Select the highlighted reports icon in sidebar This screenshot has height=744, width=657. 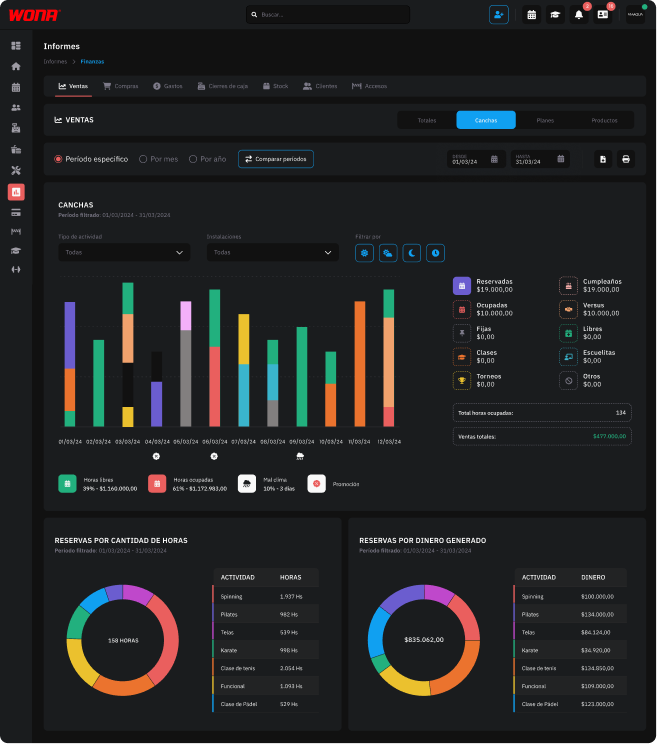pyautogui.click(x=16, y=192)
